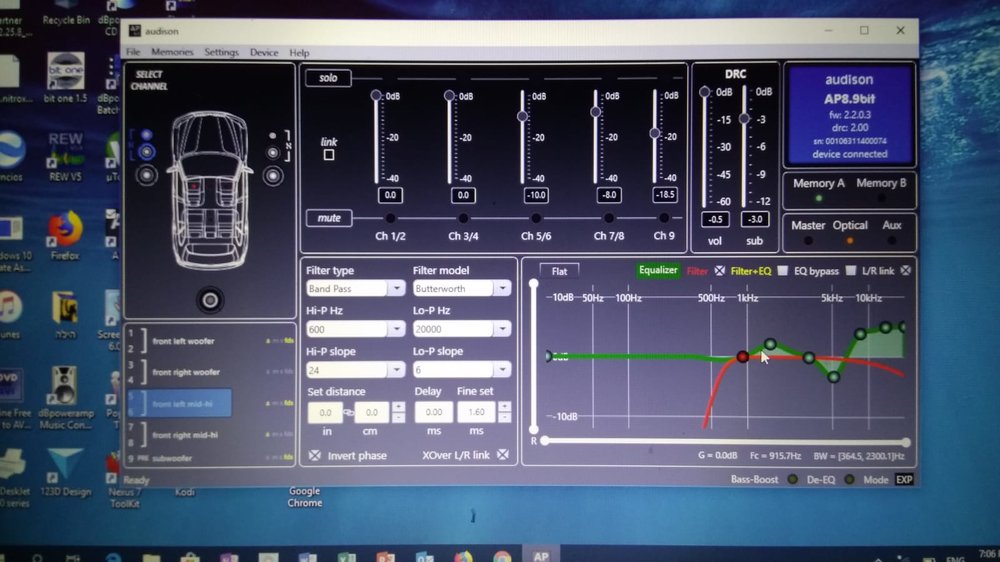Click the Equalizer button
The width and height of the screenshot is (1000, 562).
(x=658, y=270)
